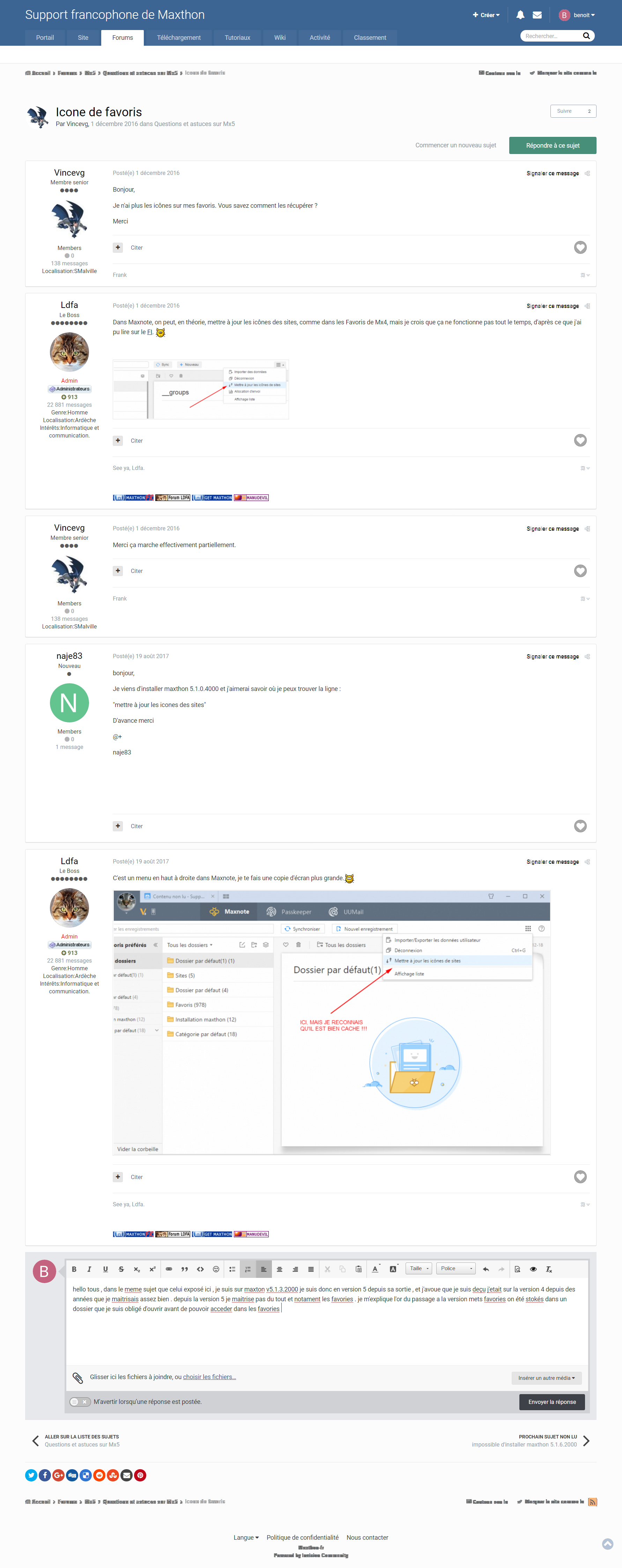Click Répondre à ce sujet button
Viewport: 622px width, 1568px height.
click(553, 146)
